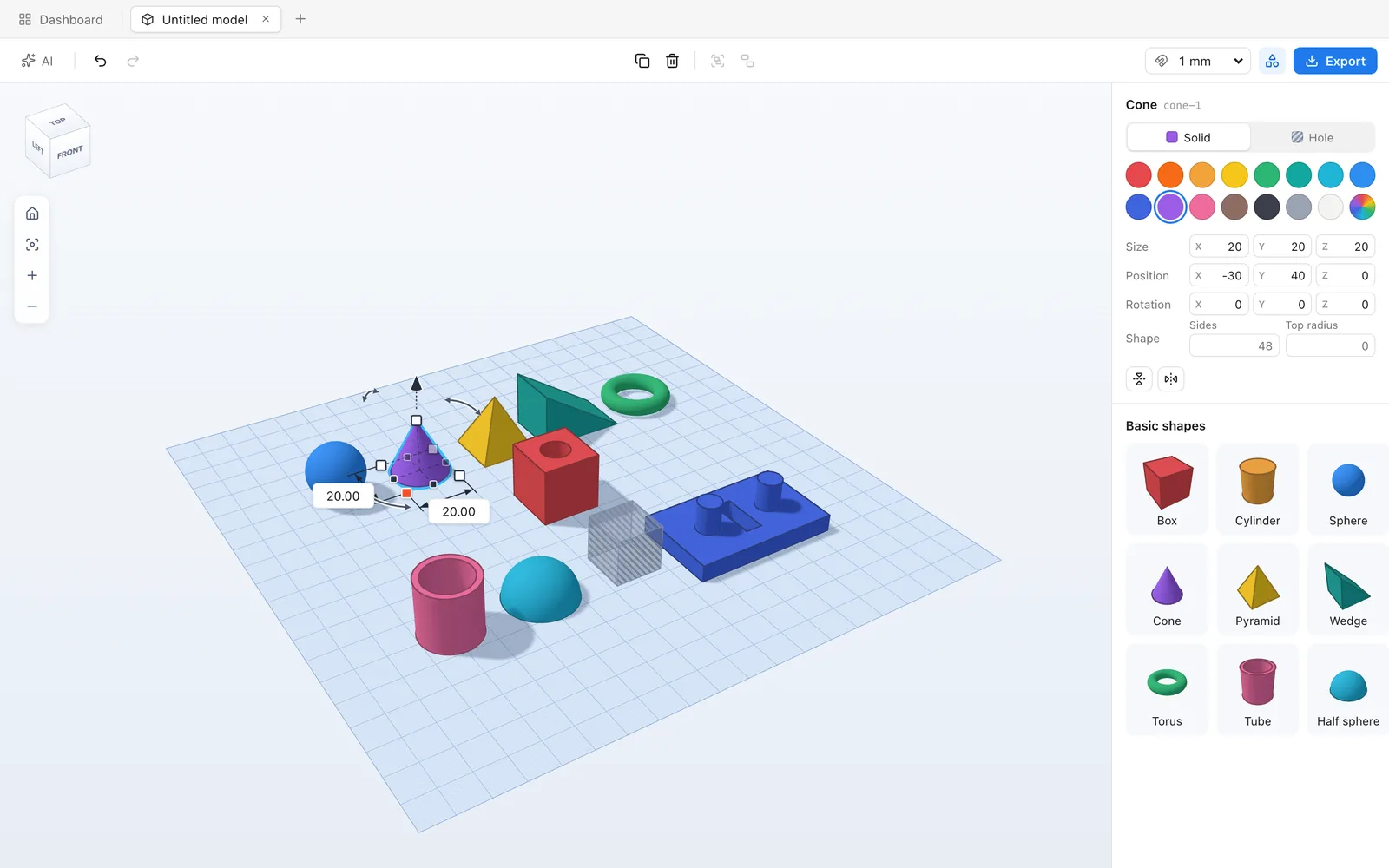Add a Torus shape

point(1167,689)
